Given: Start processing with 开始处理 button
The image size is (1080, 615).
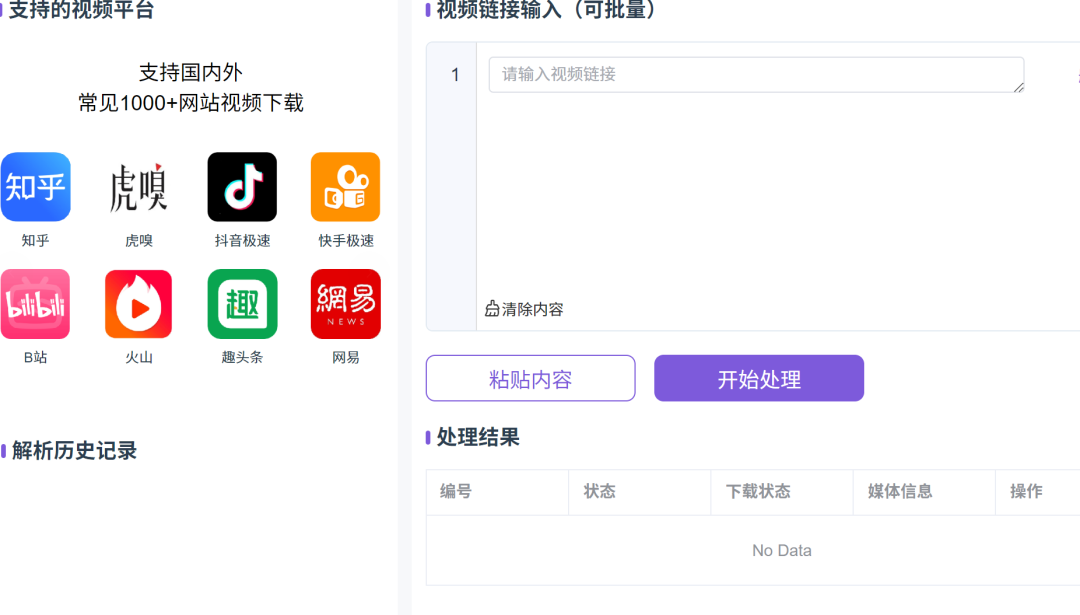Looking at the screenshot, I should coord(758,378).
